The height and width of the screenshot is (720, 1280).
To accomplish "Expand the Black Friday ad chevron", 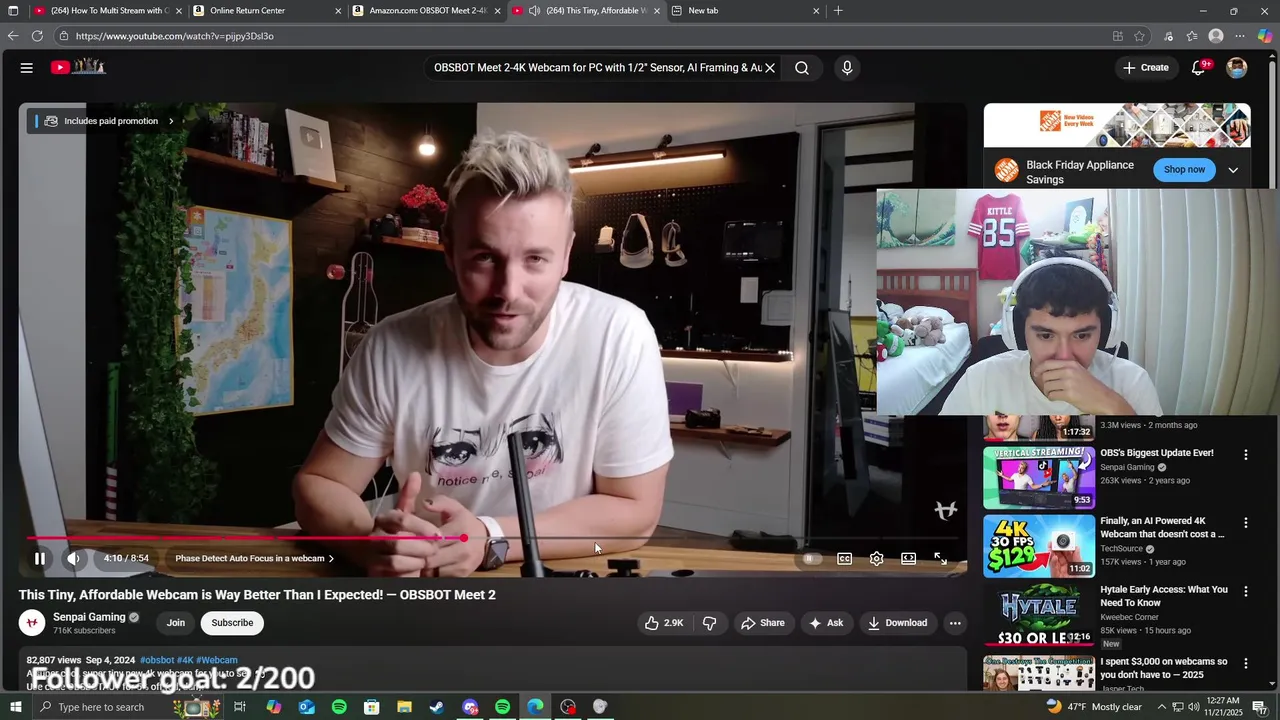I will pos(1233,170).
